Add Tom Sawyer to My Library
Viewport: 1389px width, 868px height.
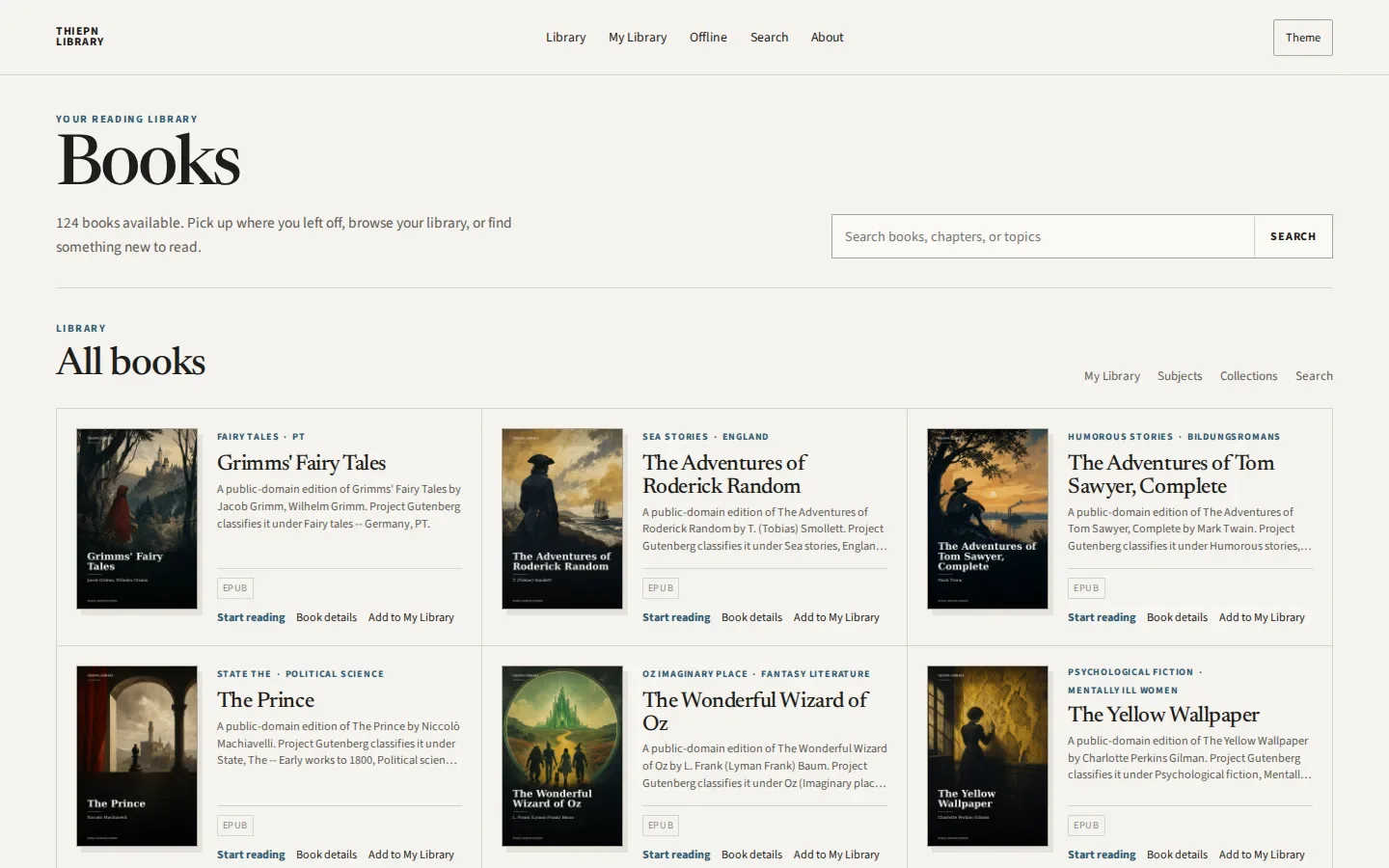pos(1262,617)
